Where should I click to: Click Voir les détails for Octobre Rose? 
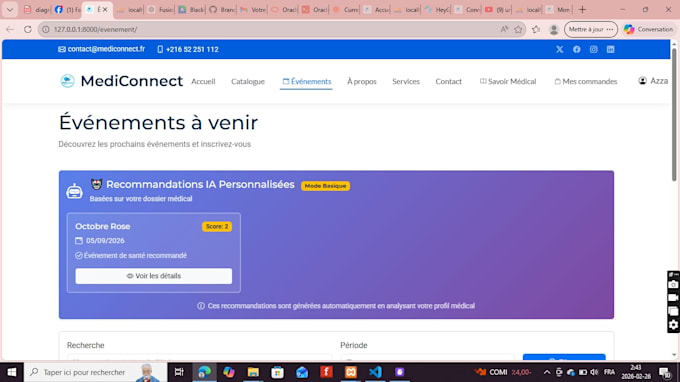[x=154, y=276]
